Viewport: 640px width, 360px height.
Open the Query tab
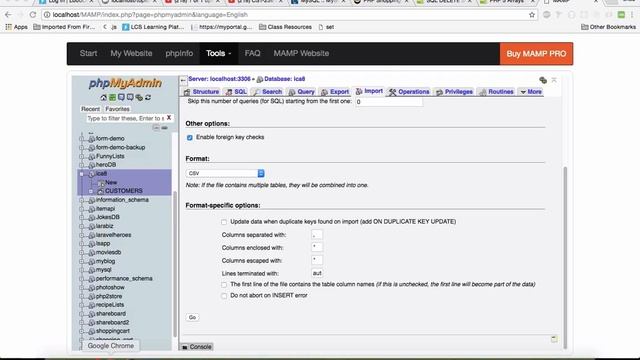click(302, 92)
